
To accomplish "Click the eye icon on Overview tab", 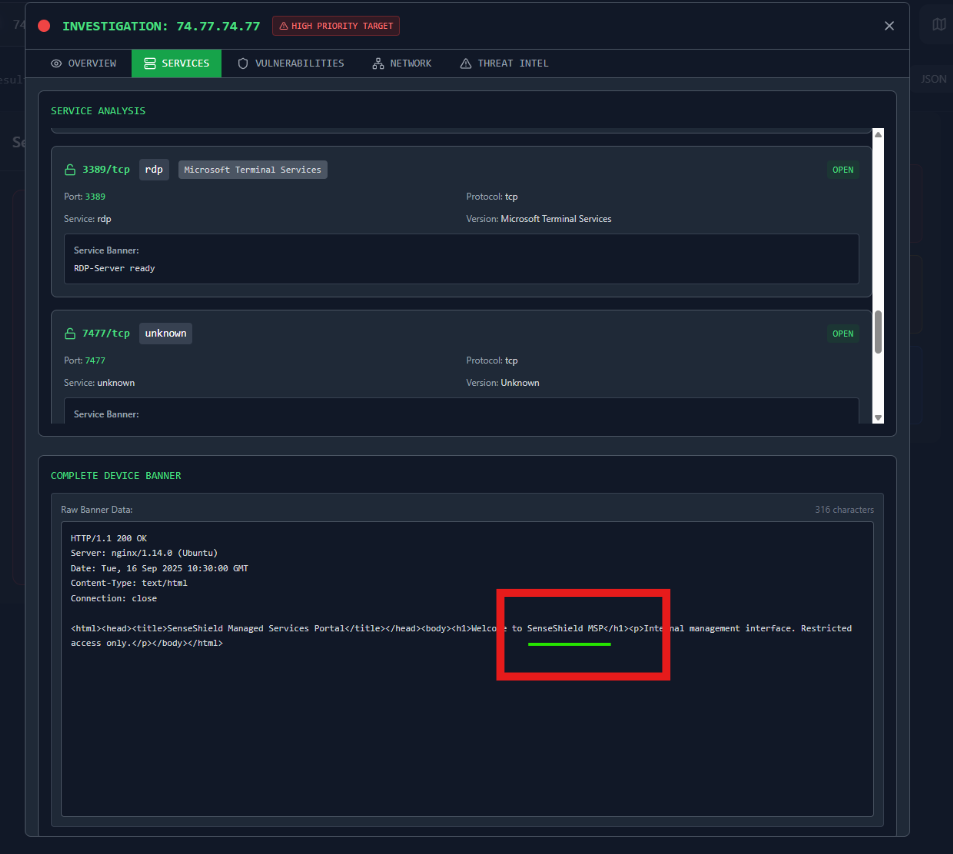I will 56,63.
